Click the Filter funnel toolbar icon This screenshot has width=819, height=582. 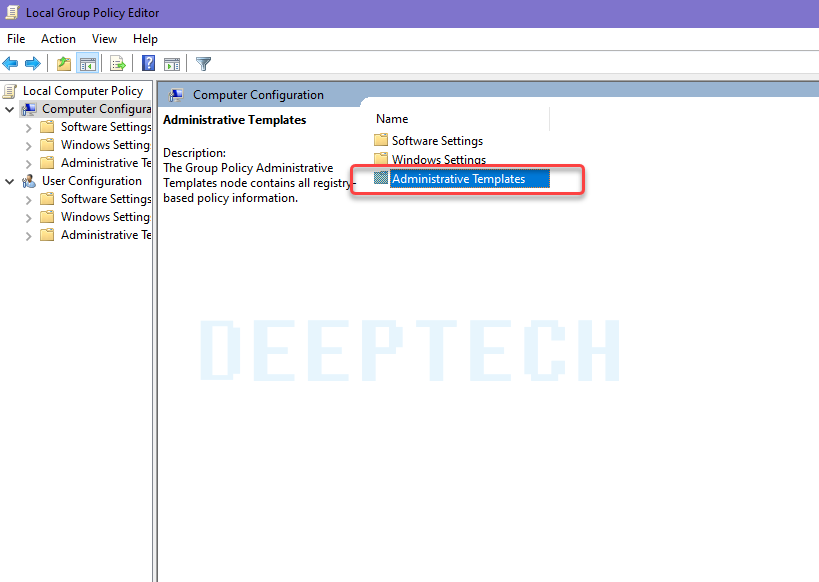pyautogui.click(x=203, y=64)
